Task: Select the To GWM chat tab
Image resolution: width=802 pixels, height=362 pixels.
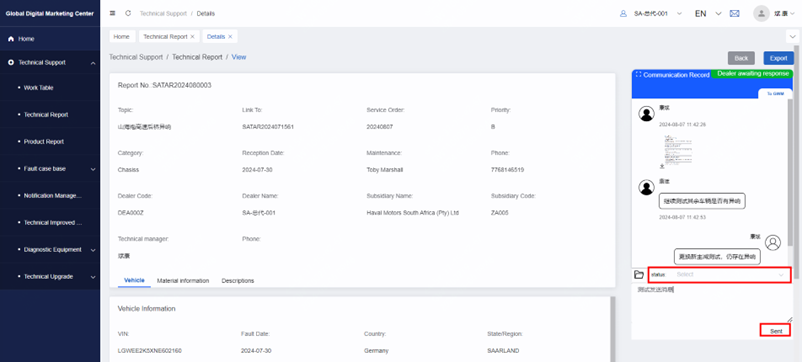Action: [775, 94]
